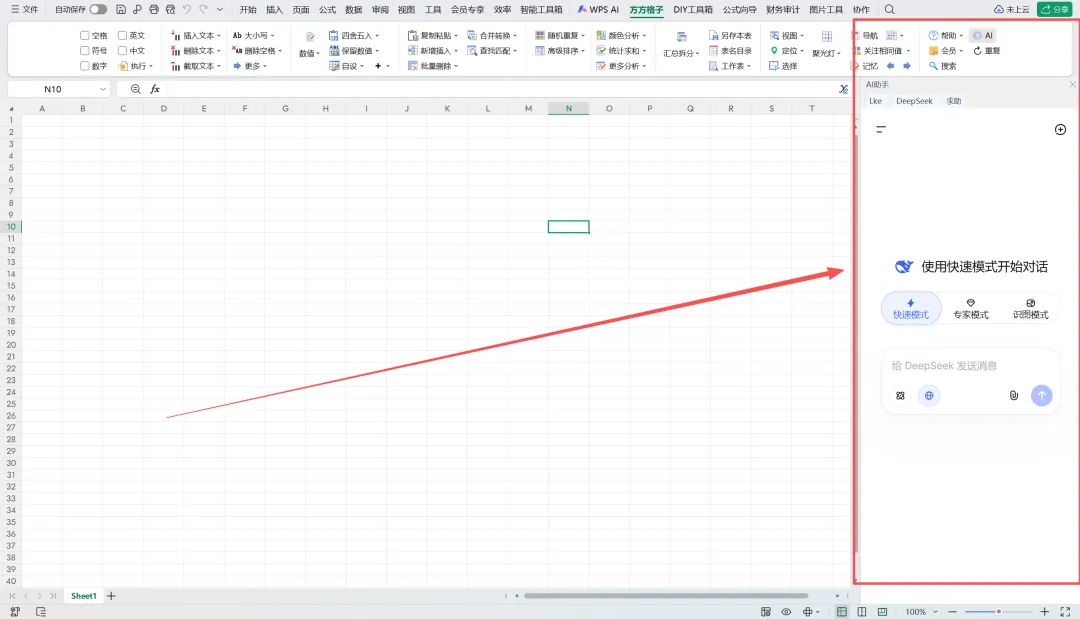The image size is (1080, 619).
Task: Open the chat history menu icon
Action: click(880, 129)
